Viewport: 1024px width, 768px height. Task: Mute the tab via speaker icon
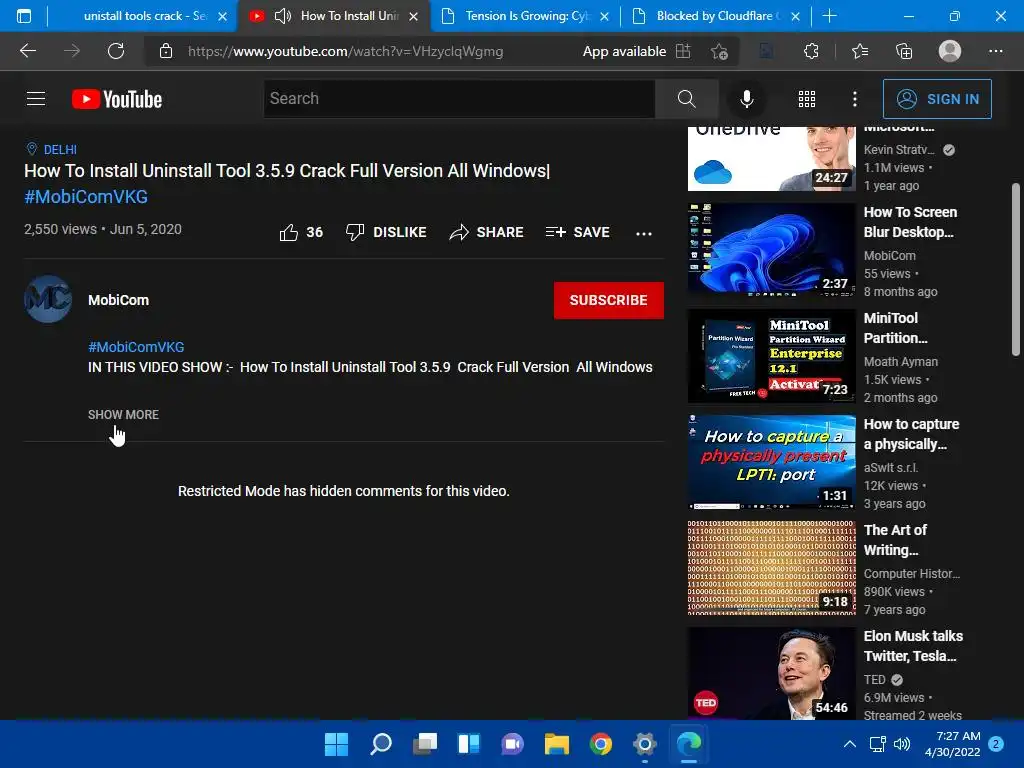point(282,16)
